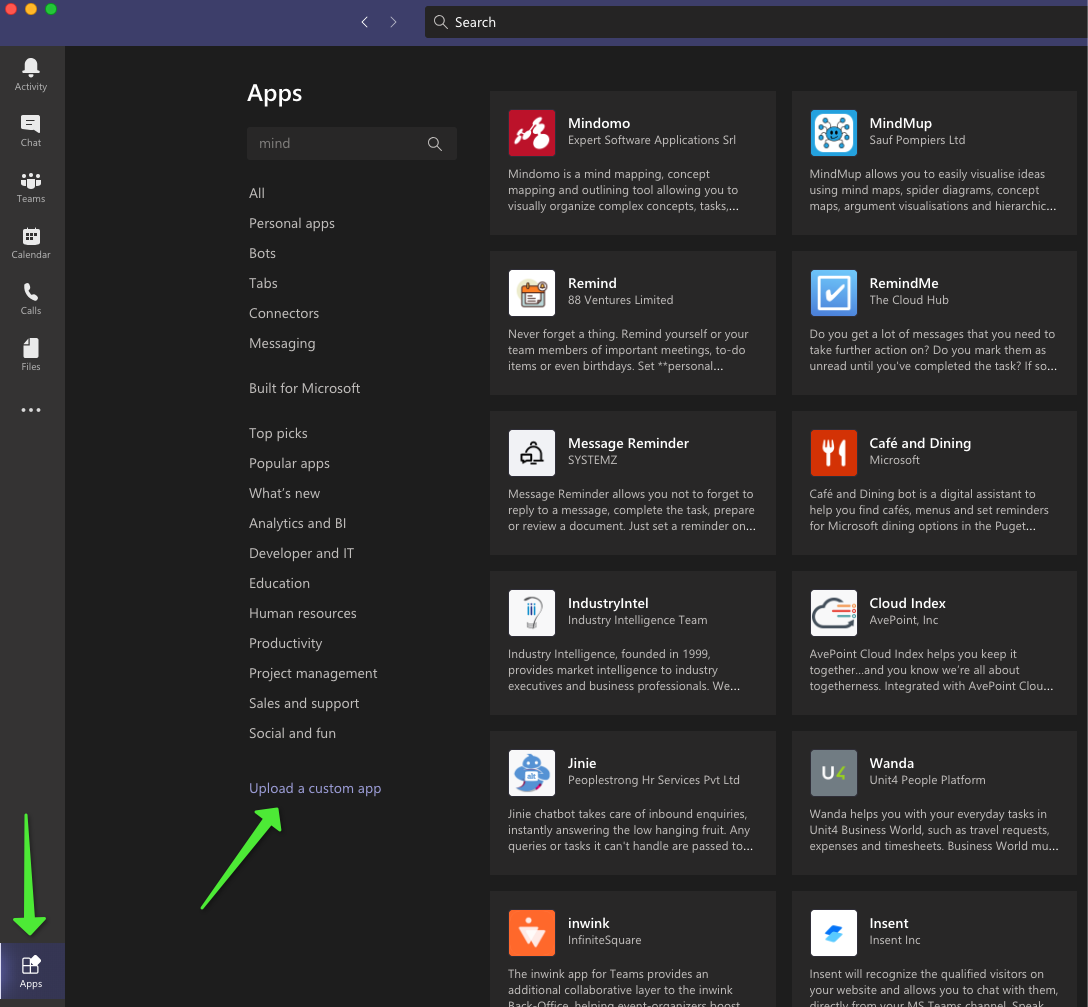Click the apps search field containing mind
Image resolution: width=1088 pixels, height=1007 pixels.
pos(352,144)
